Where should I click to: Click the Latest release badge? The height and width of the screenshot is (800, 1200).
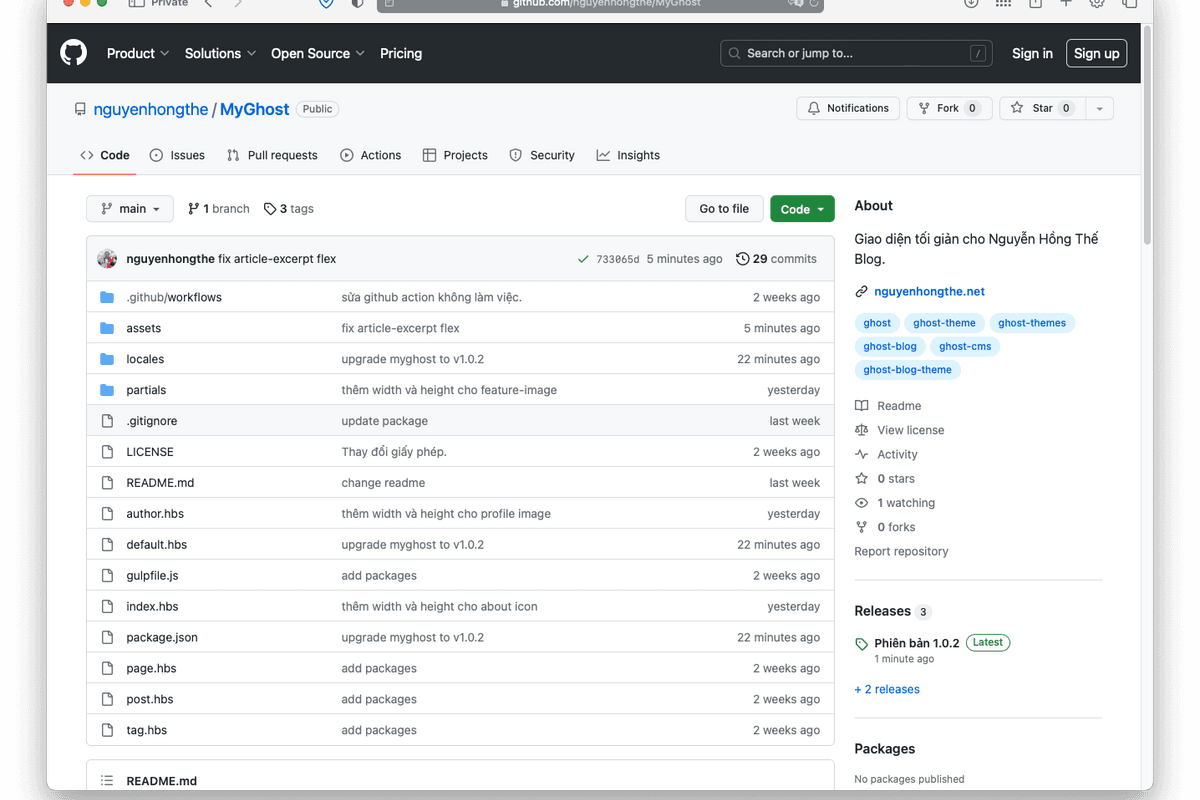point(987,642)
